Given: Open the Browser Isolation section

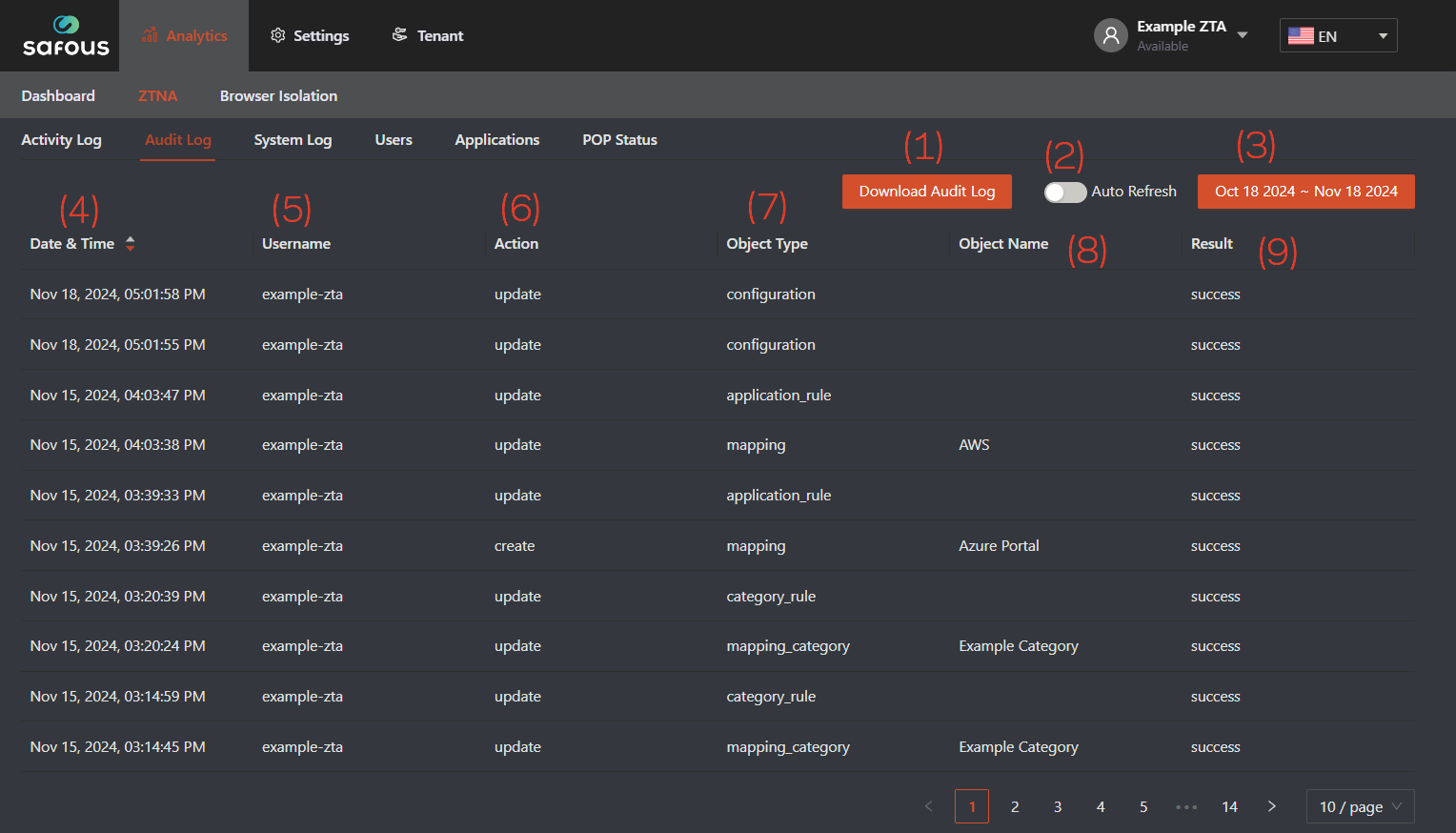Looking at the screenshot, I should tap(278, 95).
